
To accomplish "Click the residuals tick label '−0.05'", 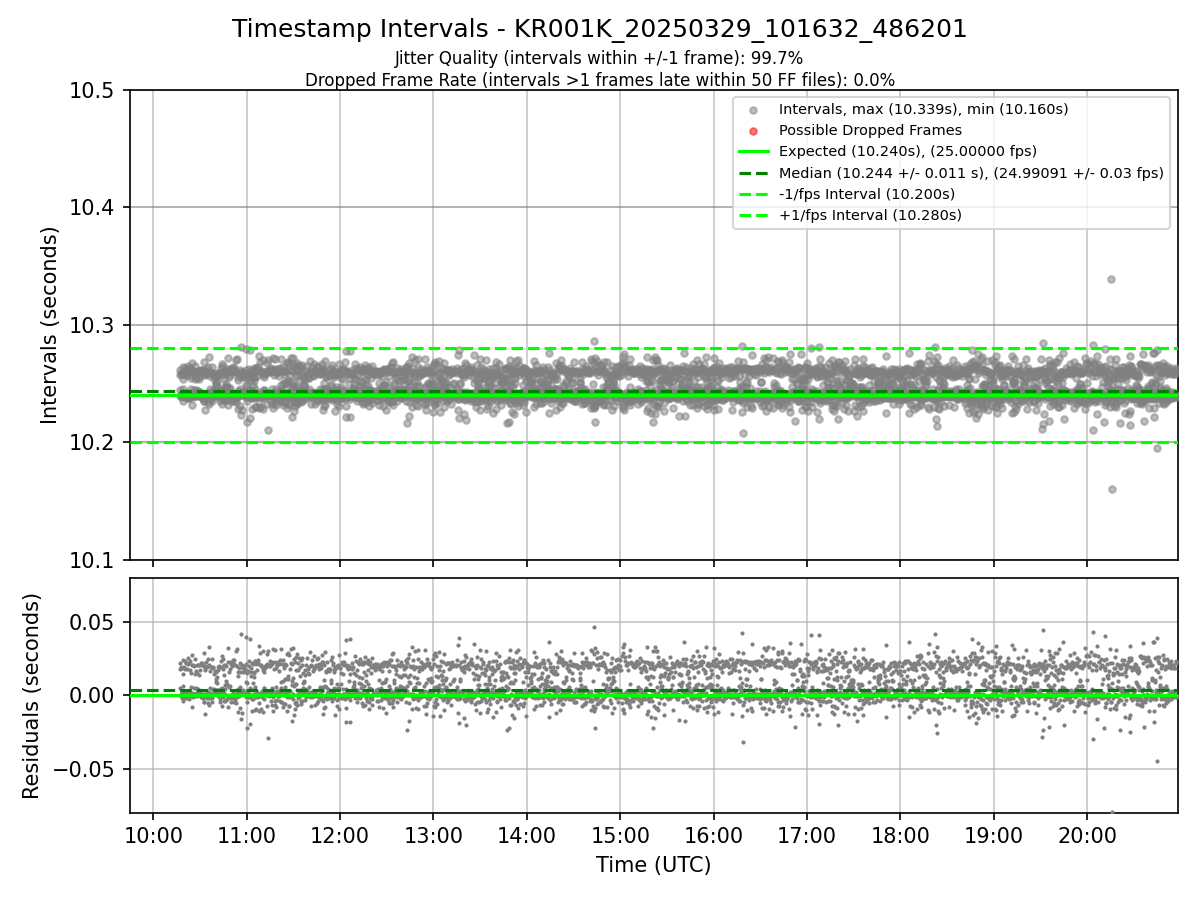I will 84,770.
